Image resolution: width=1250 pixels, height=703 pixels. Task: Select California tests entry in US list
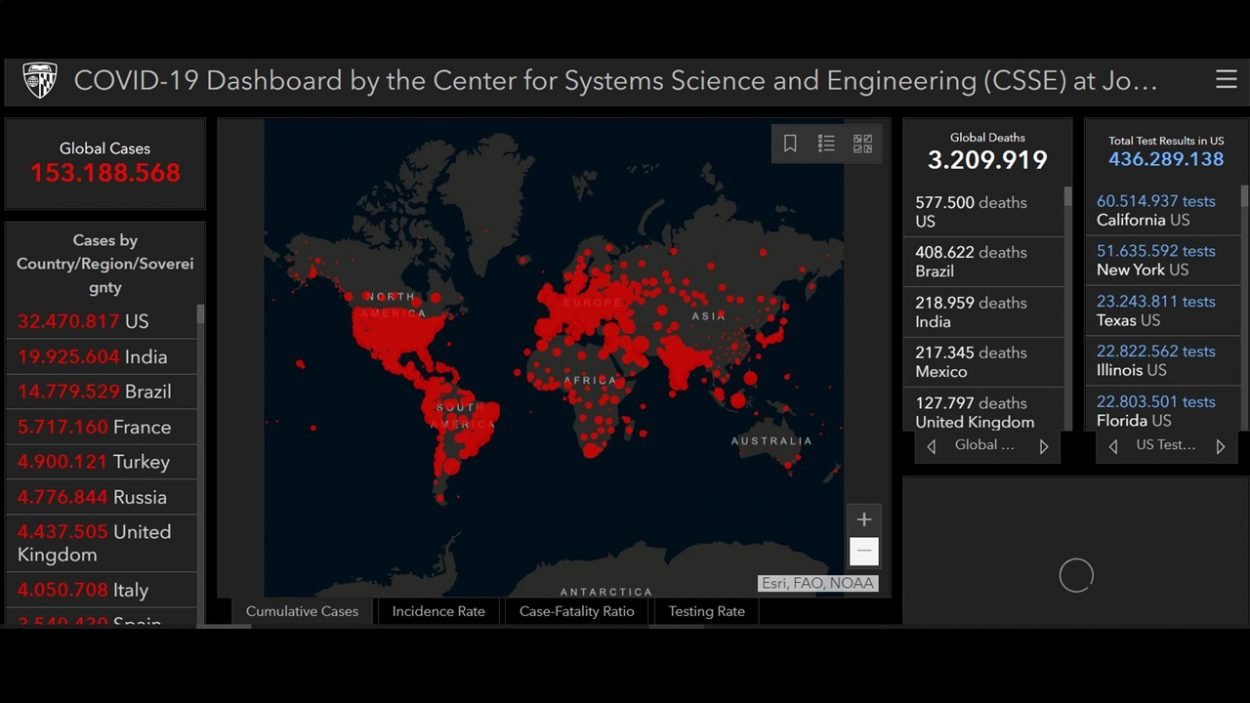pos(1162,210)
